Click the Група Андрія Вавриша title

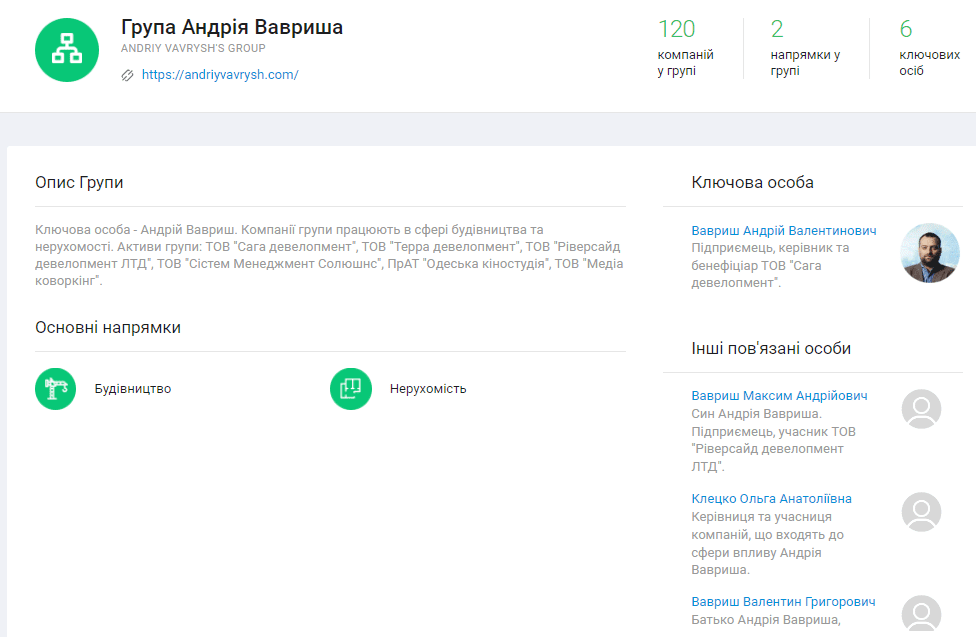pyautogui.click(x=232, y=27)
